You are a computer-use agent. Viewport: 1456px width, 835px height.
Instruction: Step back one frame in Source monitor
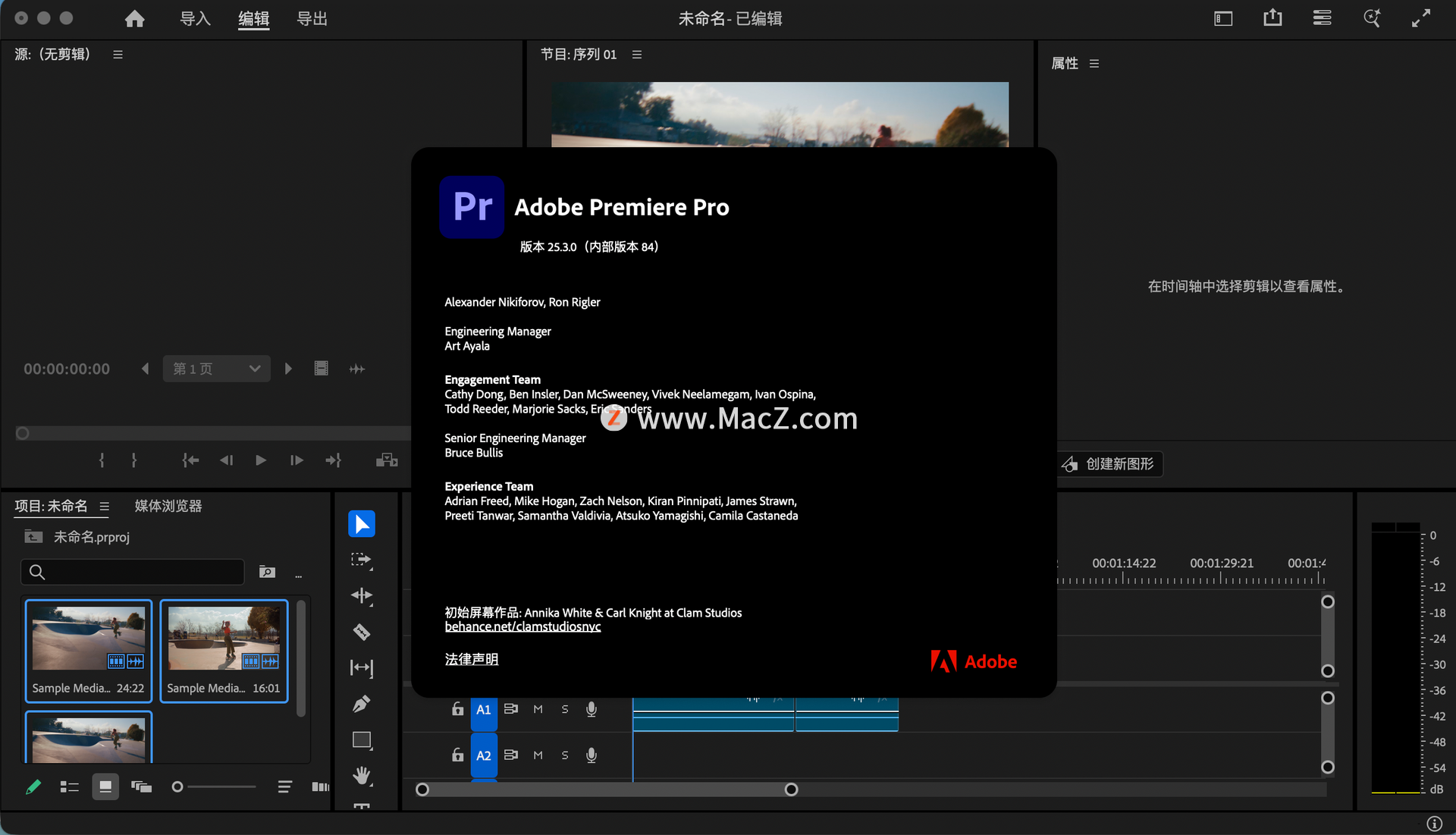pos(226,460)
